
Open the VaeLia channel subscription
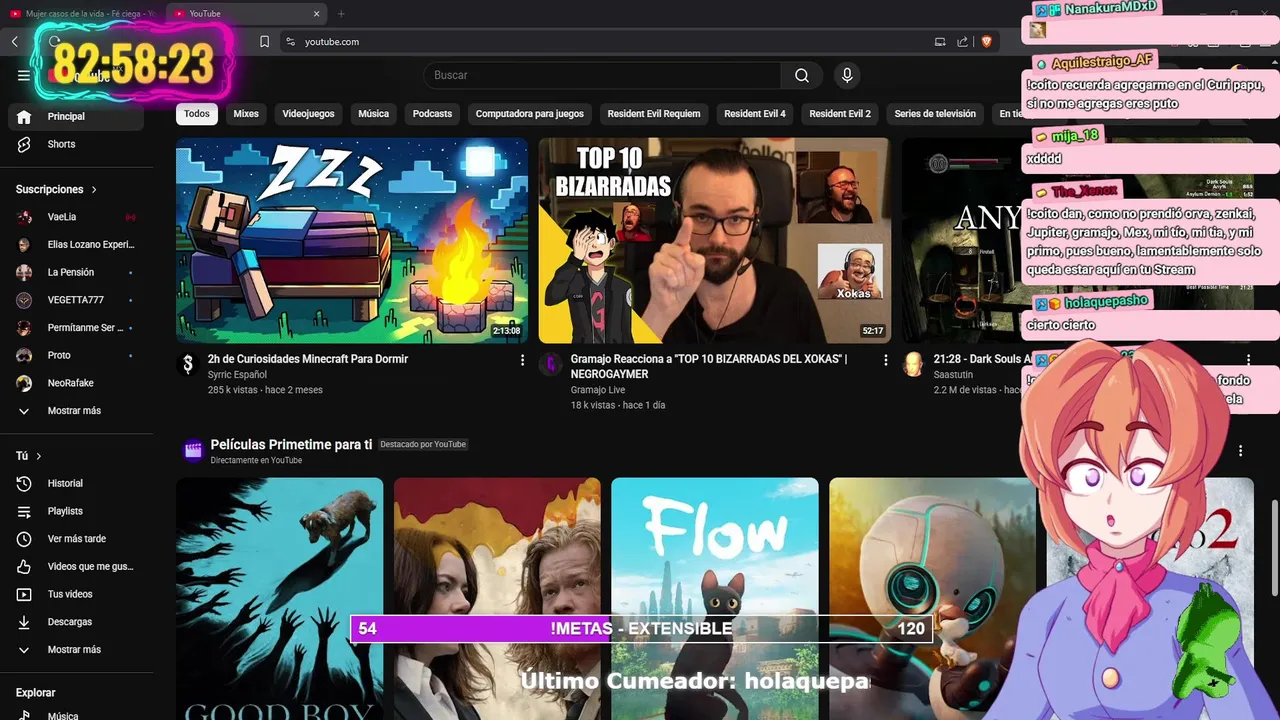pos(76,217)
